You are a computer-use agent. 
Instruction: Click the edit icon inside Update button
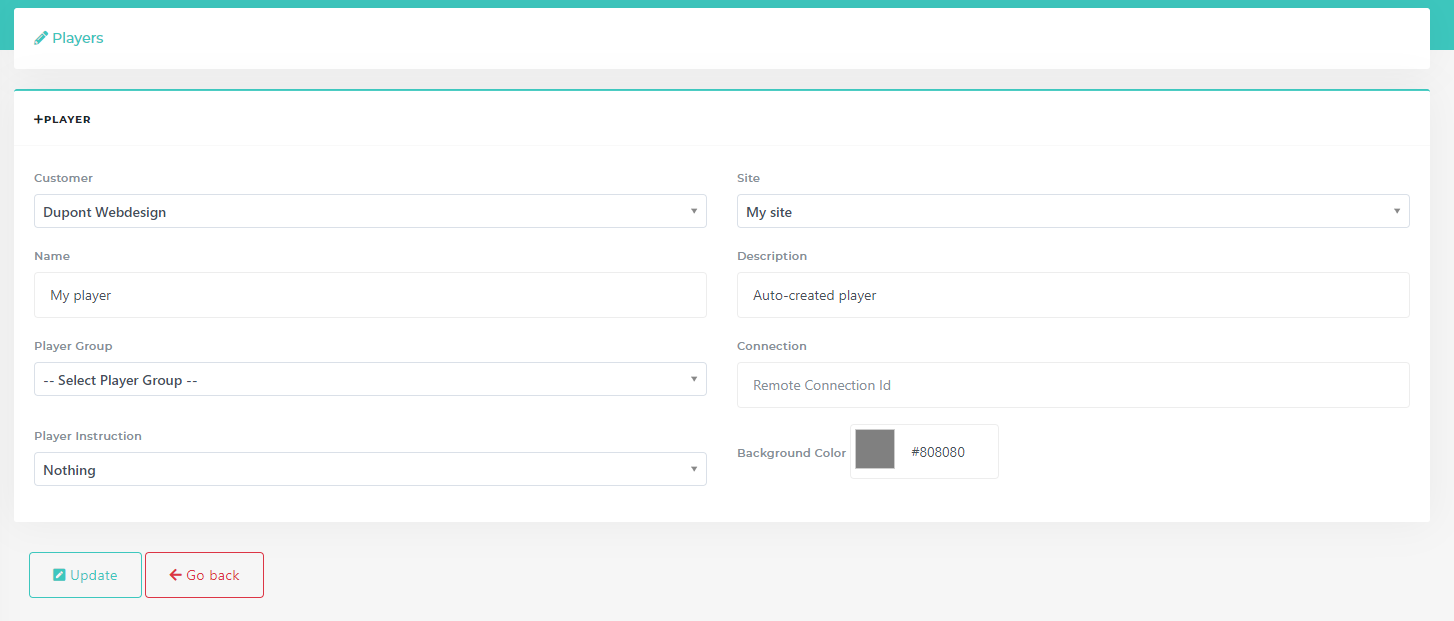[x=59, y=575]
